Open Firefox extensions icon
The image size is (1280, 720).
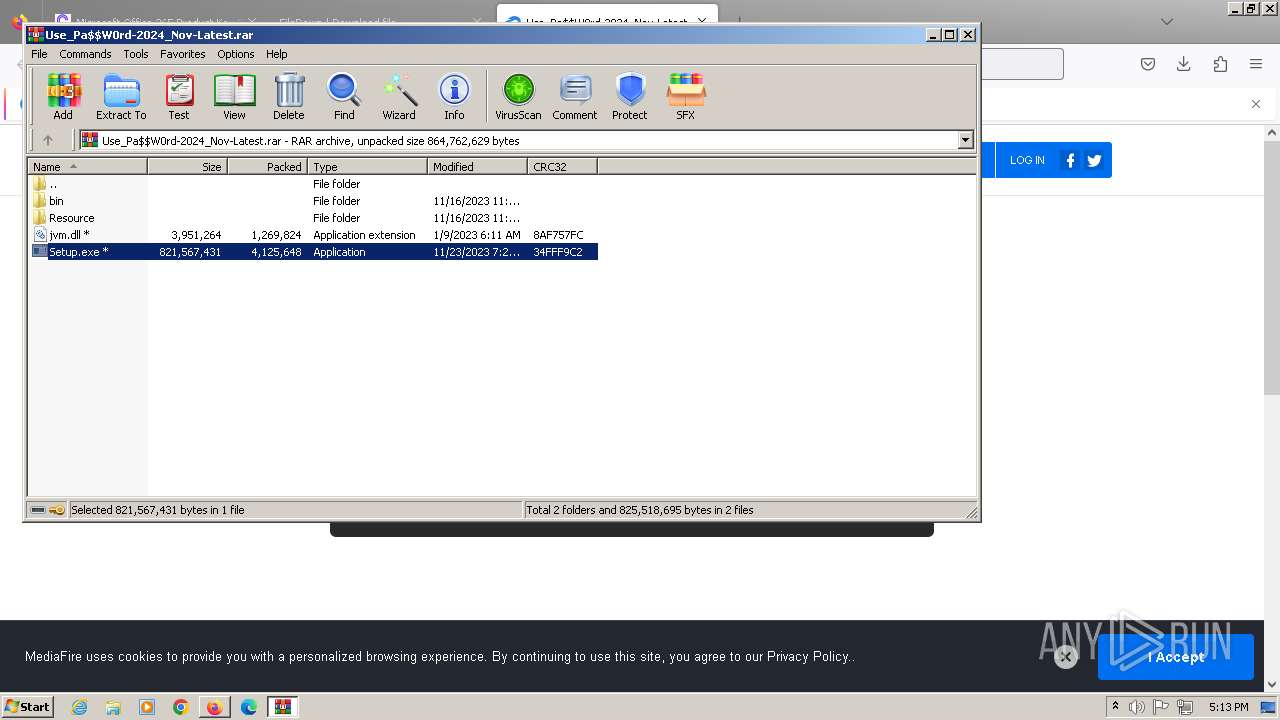(1220, 64)
